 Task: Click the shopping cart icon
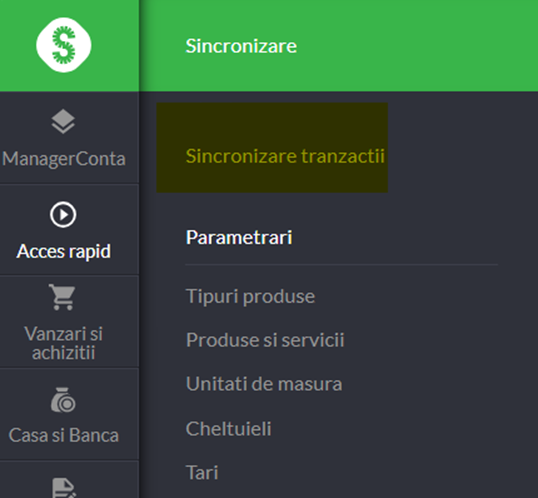click(x=62, y=297)
